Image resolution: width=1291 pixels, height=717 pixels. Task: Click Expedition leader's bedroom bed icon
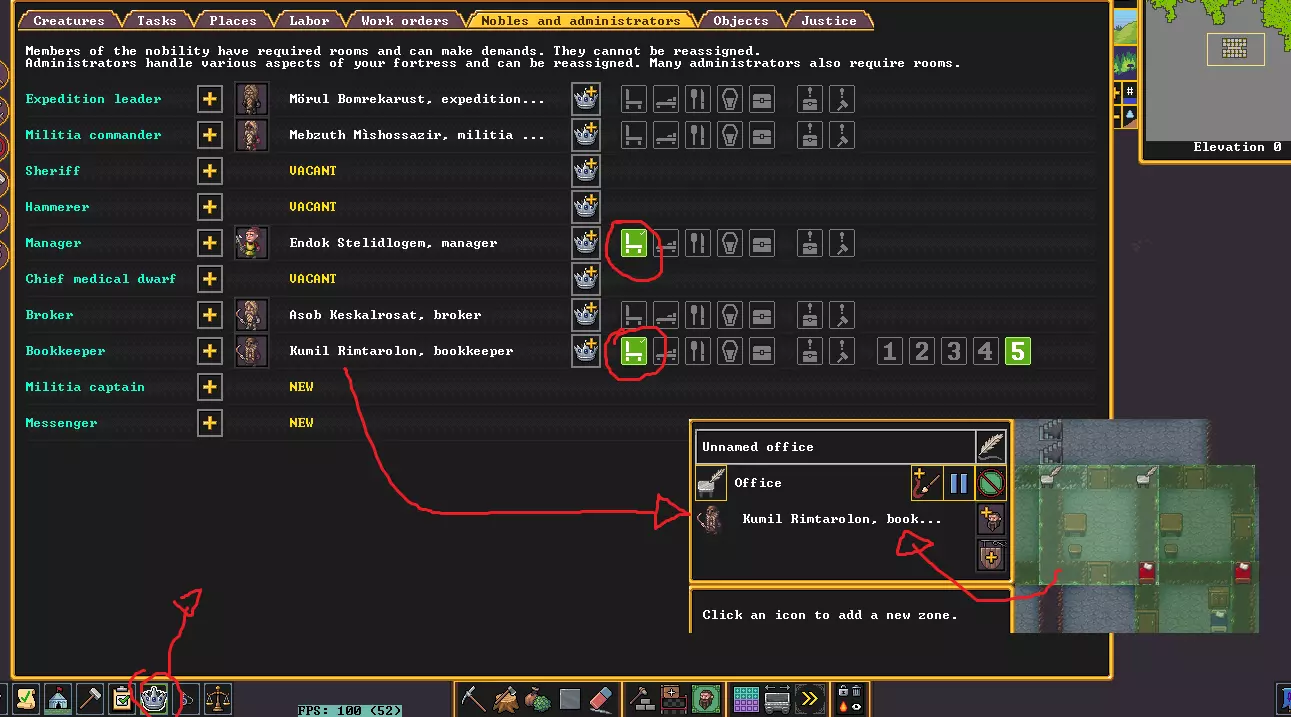(666, 99)
